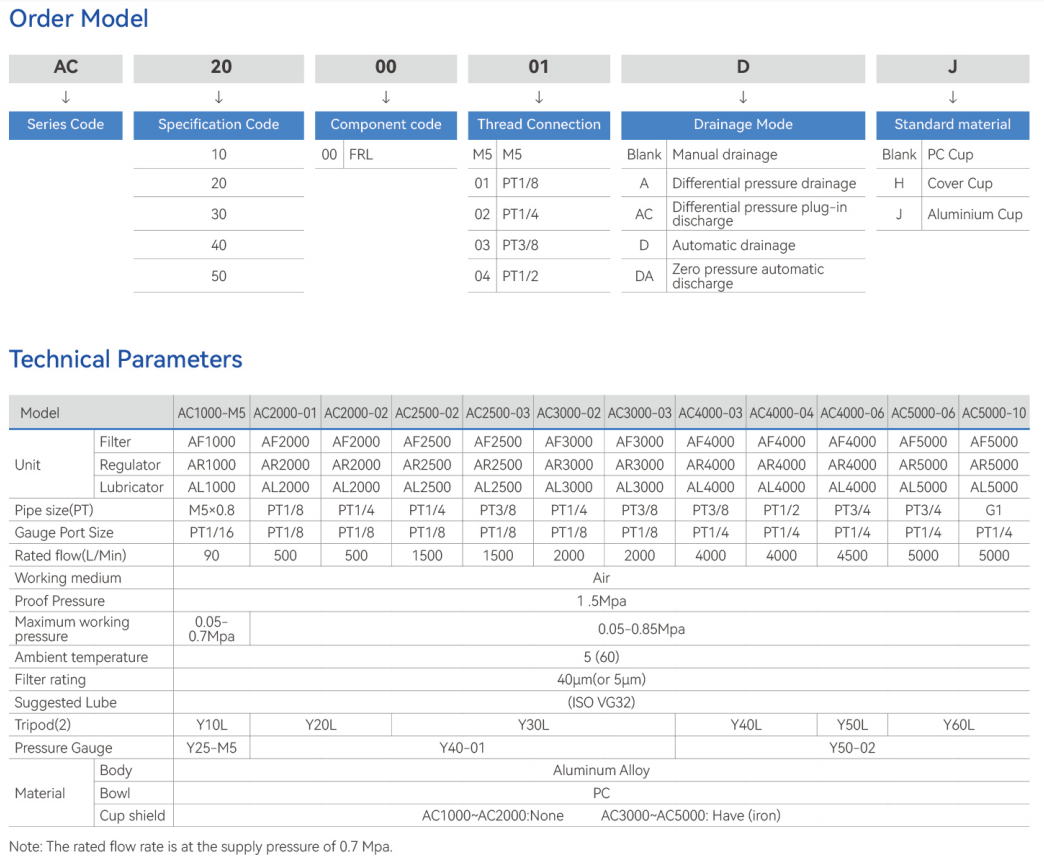This screenshot has width=1044, height=859.
Task: Click specification code '30'
Action: click(218, 214)
